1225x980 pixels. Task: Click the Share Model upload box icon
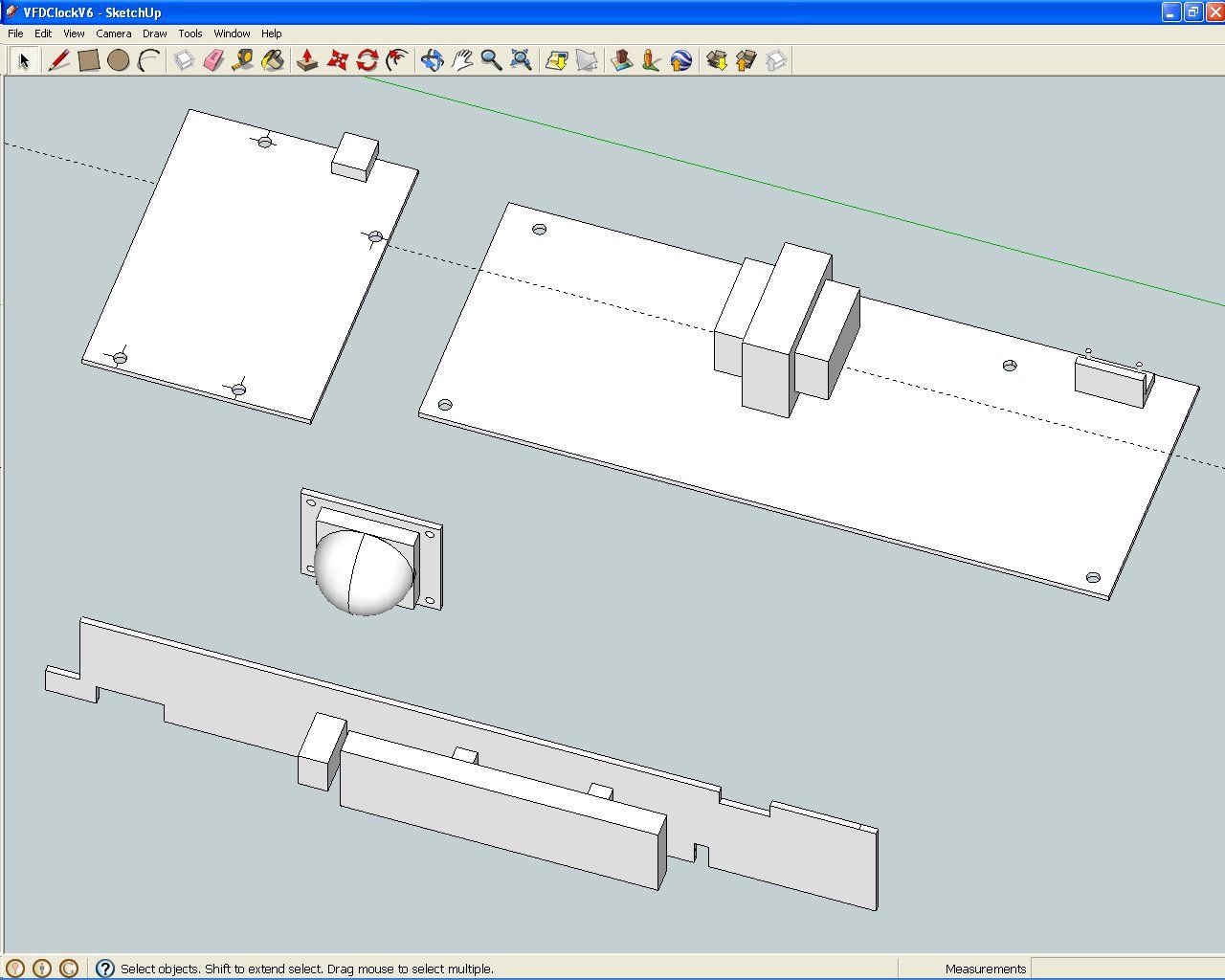746,61
